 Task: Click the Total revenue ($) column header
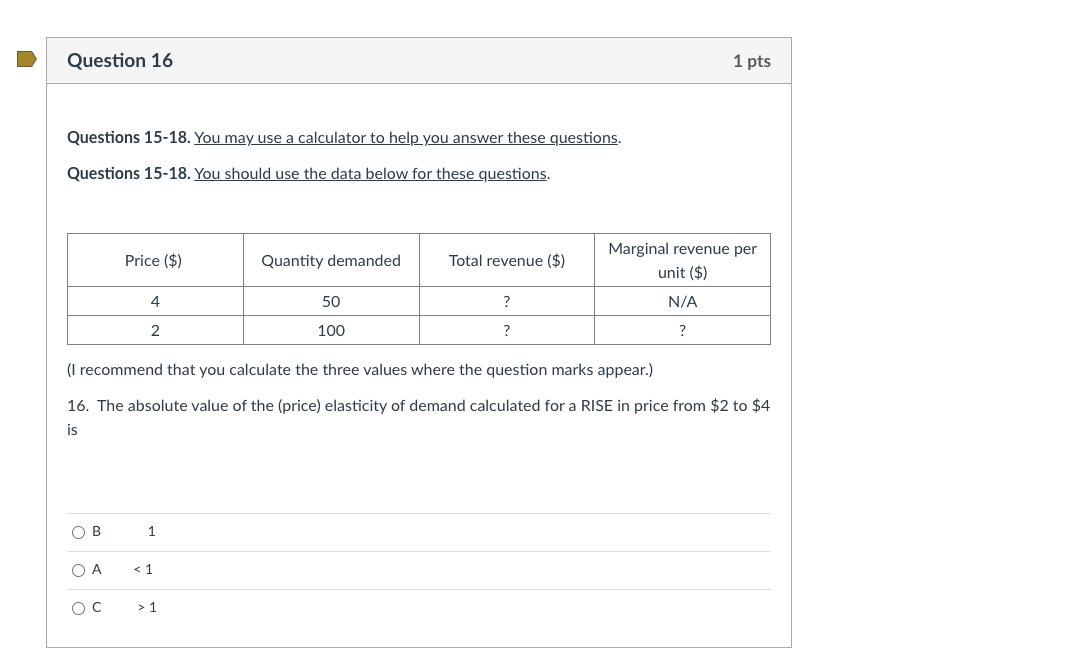point(506,260)
